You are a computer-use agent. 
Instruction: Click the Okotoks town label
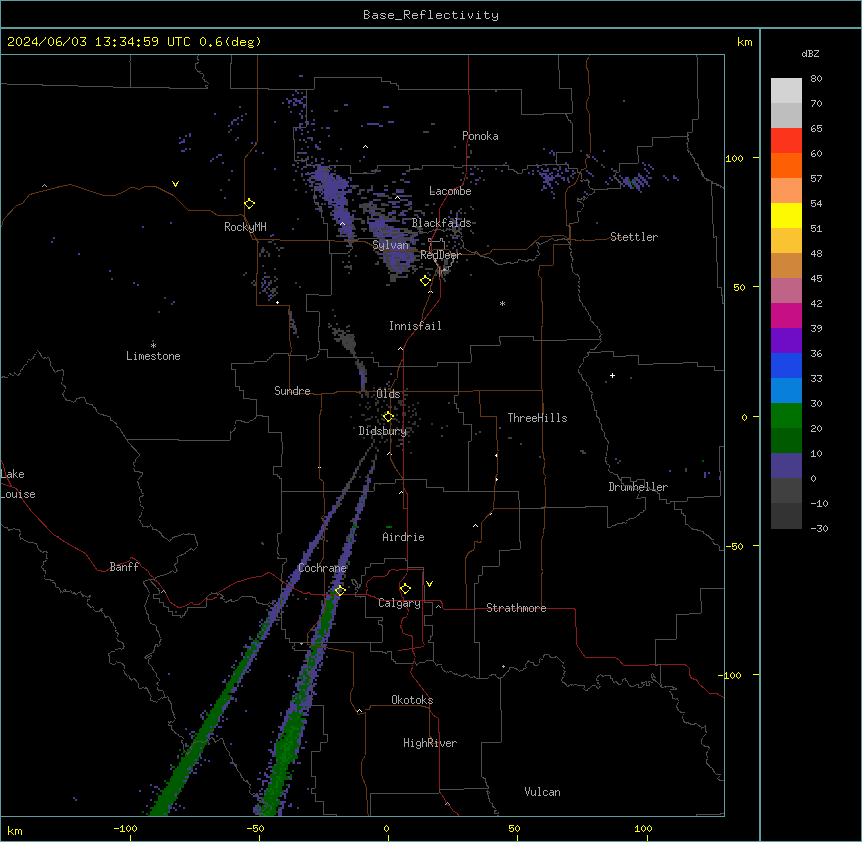412,700
